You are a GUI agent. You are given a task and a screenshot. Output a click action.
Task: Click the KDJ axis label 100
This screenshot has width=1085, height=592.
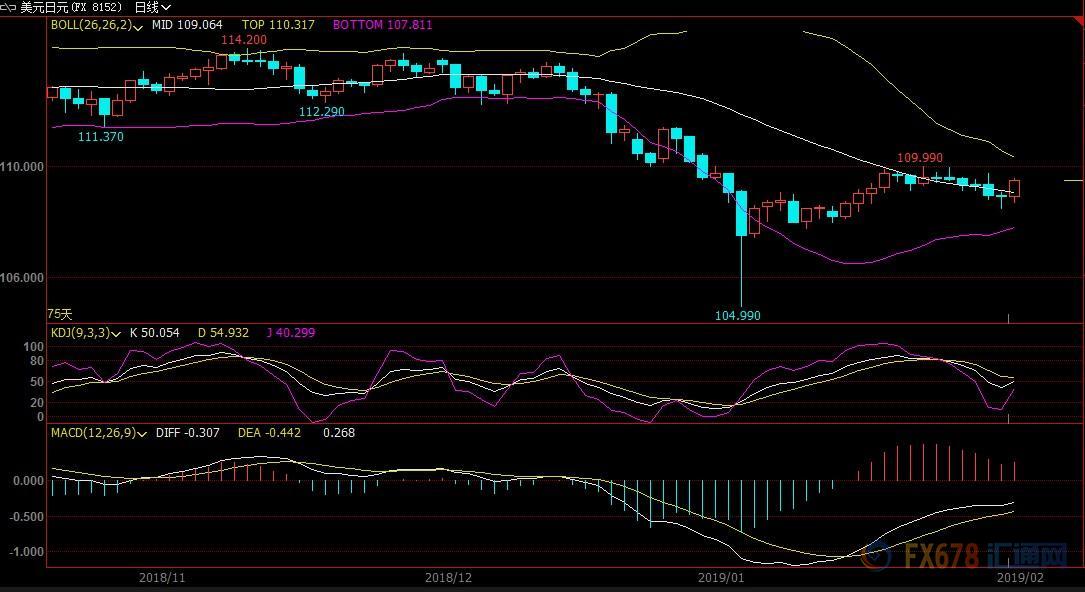[33, 346]
